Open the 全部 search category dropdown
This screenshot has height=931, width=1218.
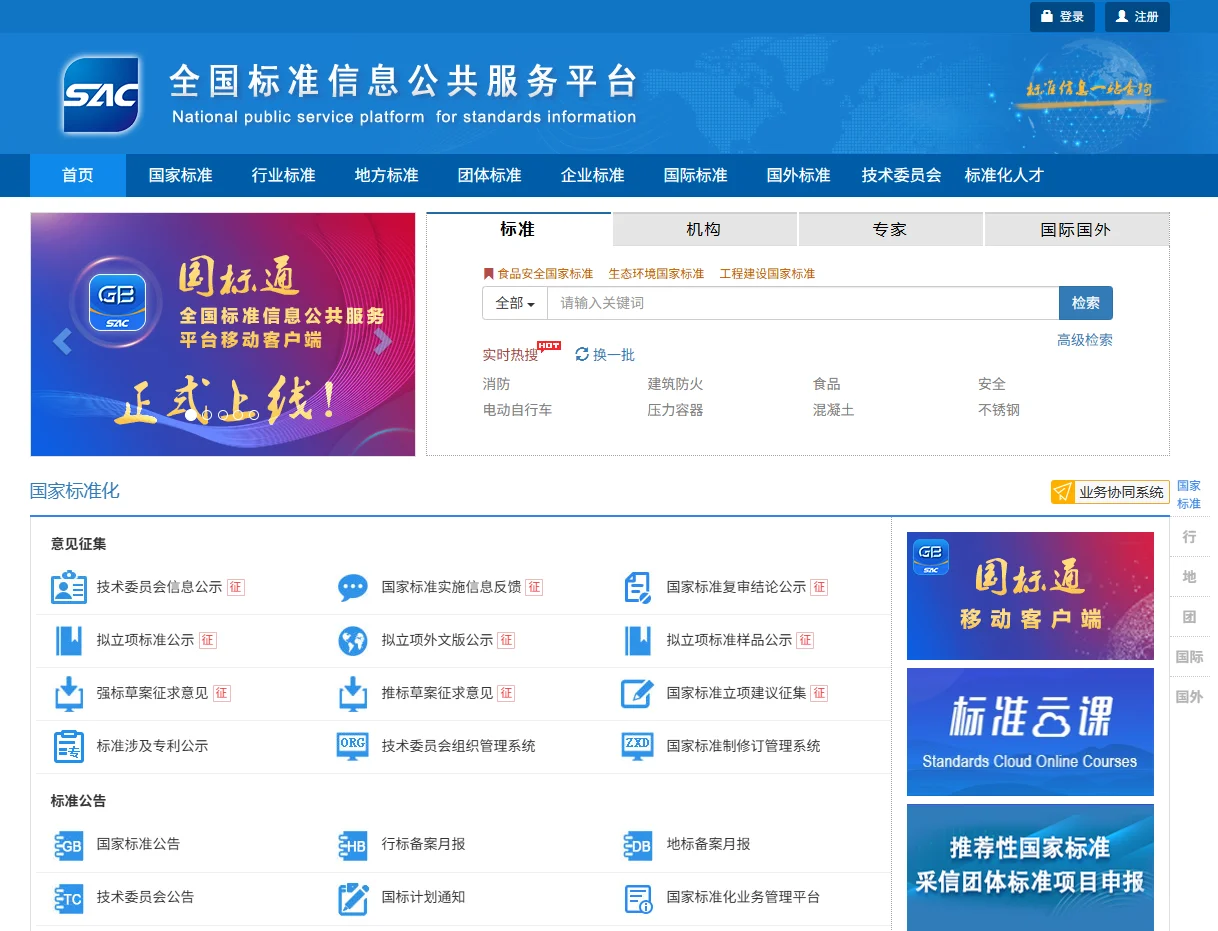(x=513, y=303)
